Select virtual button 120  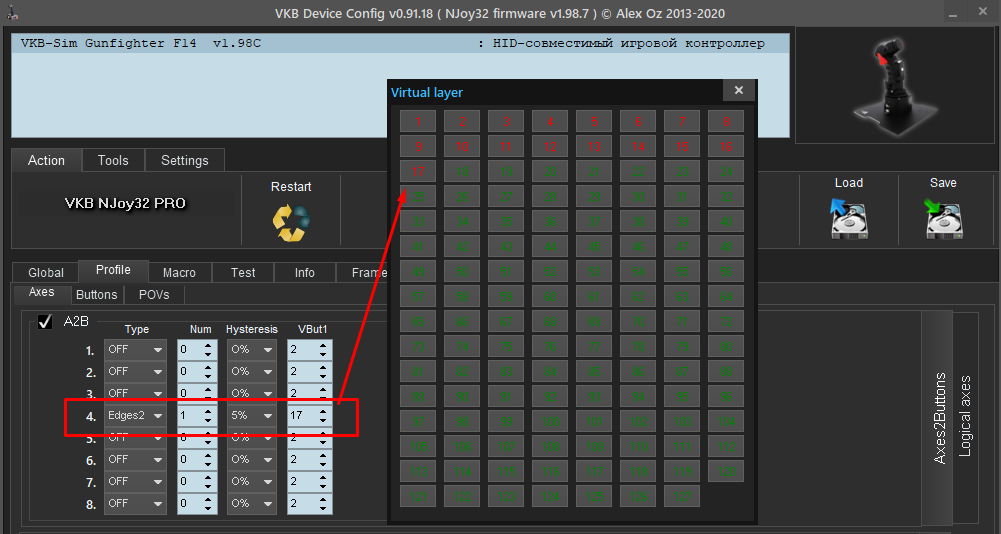pos(726,471)
